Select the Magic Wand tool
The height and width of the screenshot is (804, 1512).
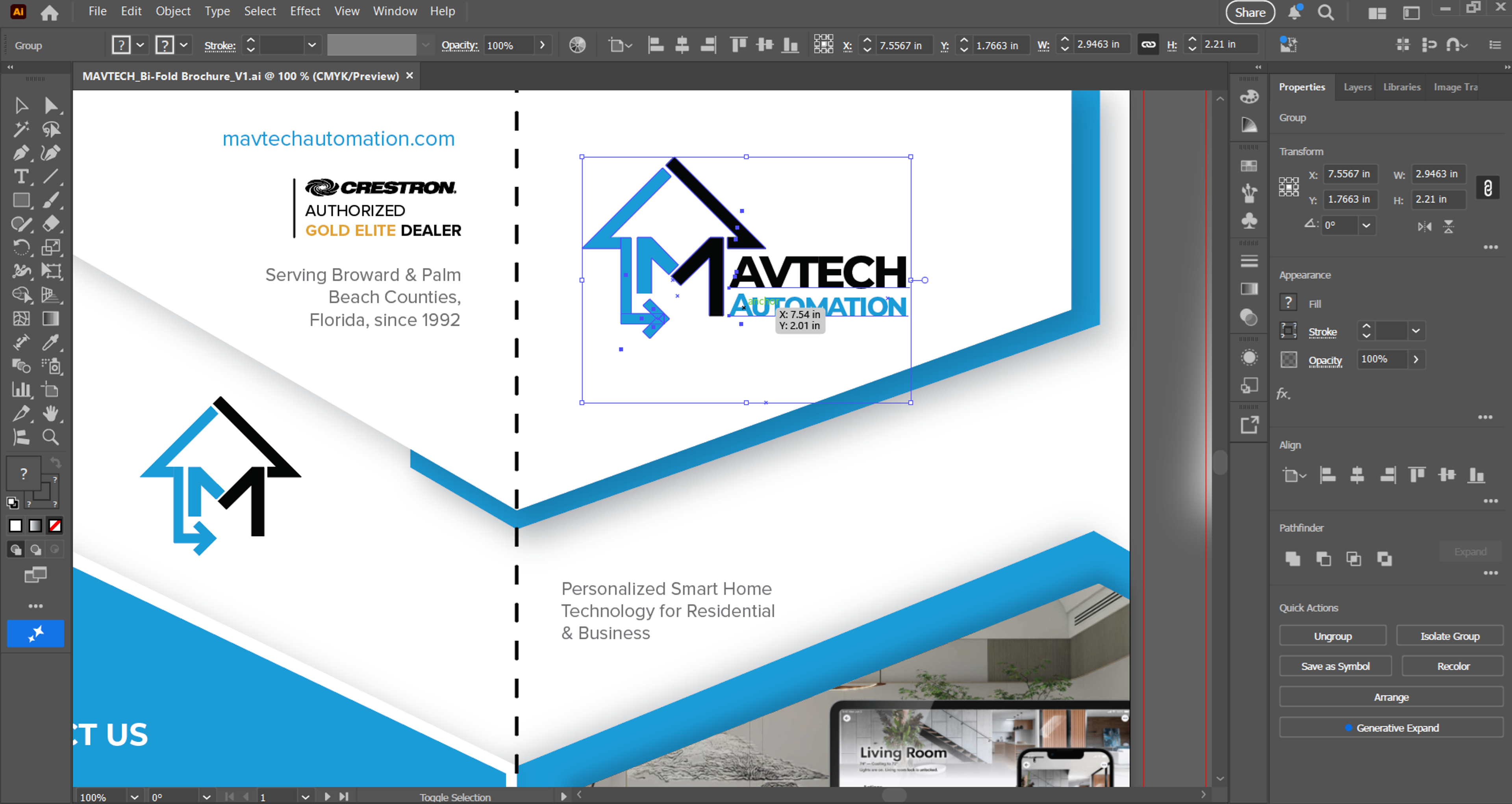[21, 129]
